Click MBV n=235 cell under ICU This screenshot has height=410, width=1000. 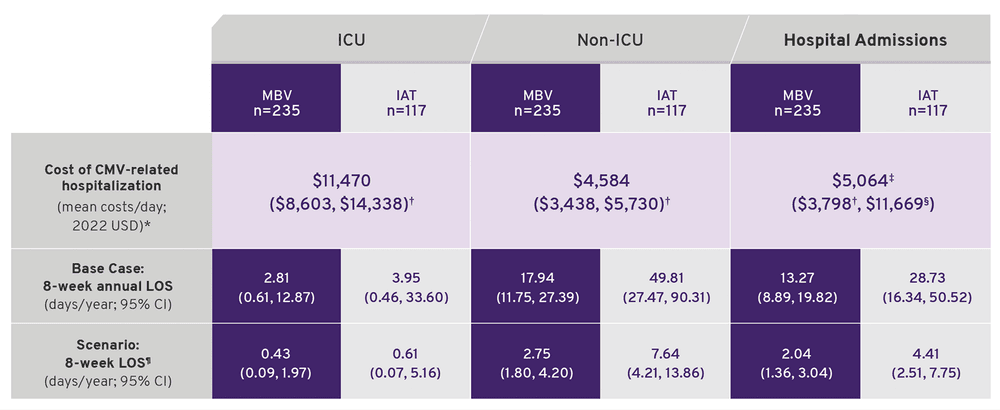pyautogui.click(x=276, y=102)
